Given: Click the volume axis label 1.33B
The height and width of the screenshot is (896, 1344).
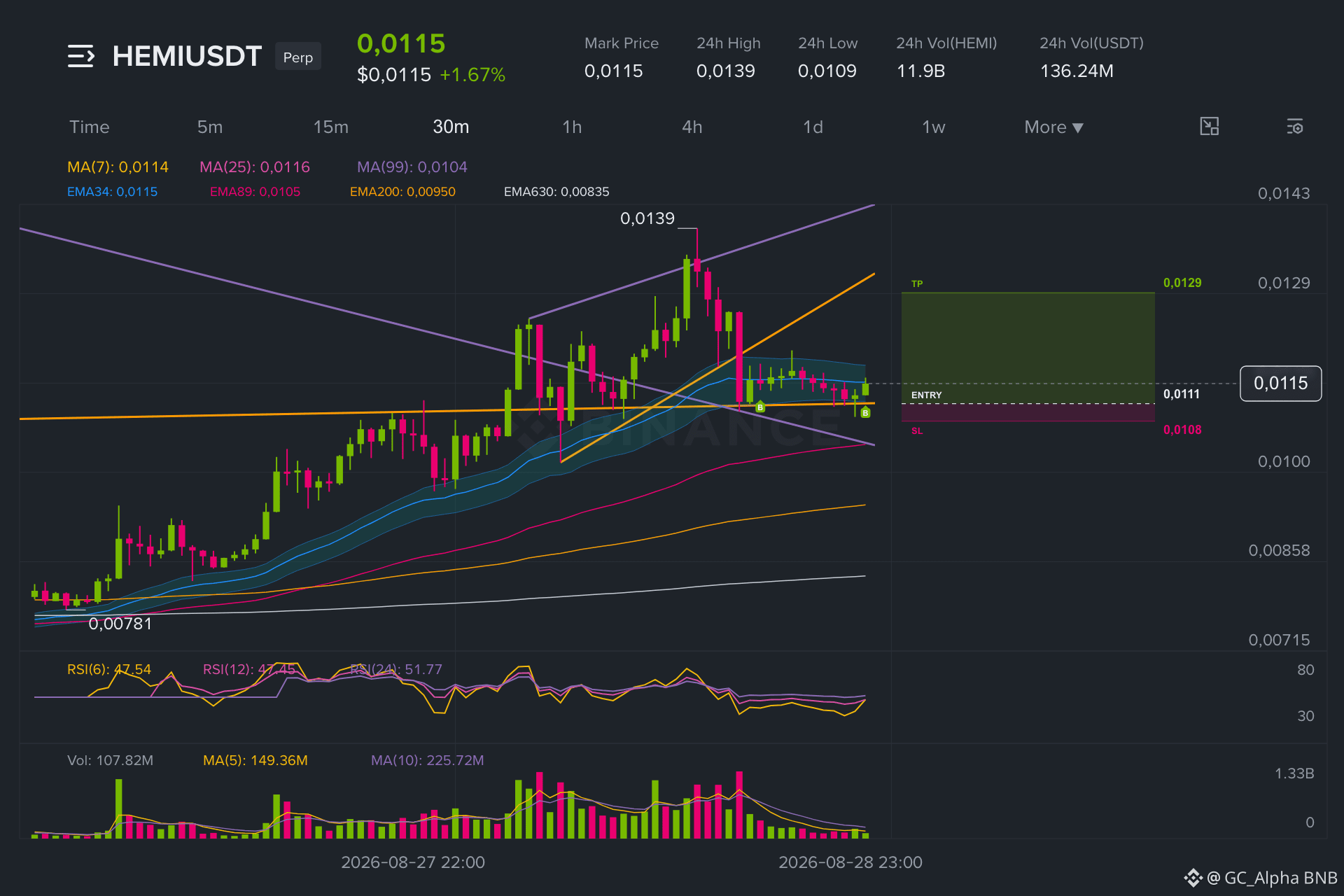Looking at the screenshot, I should tap(1294, 773).
